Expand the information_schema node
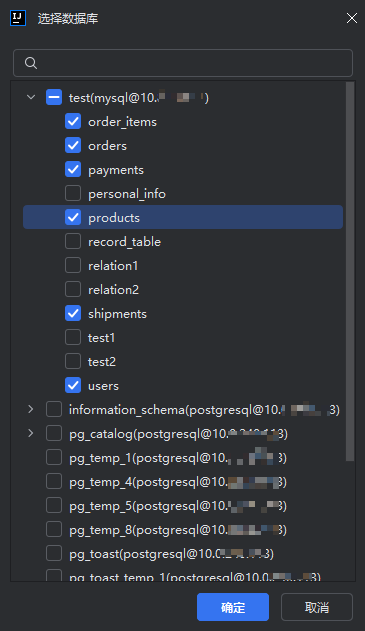The width and height of the screenshot is (365, 631). (31, 409)
